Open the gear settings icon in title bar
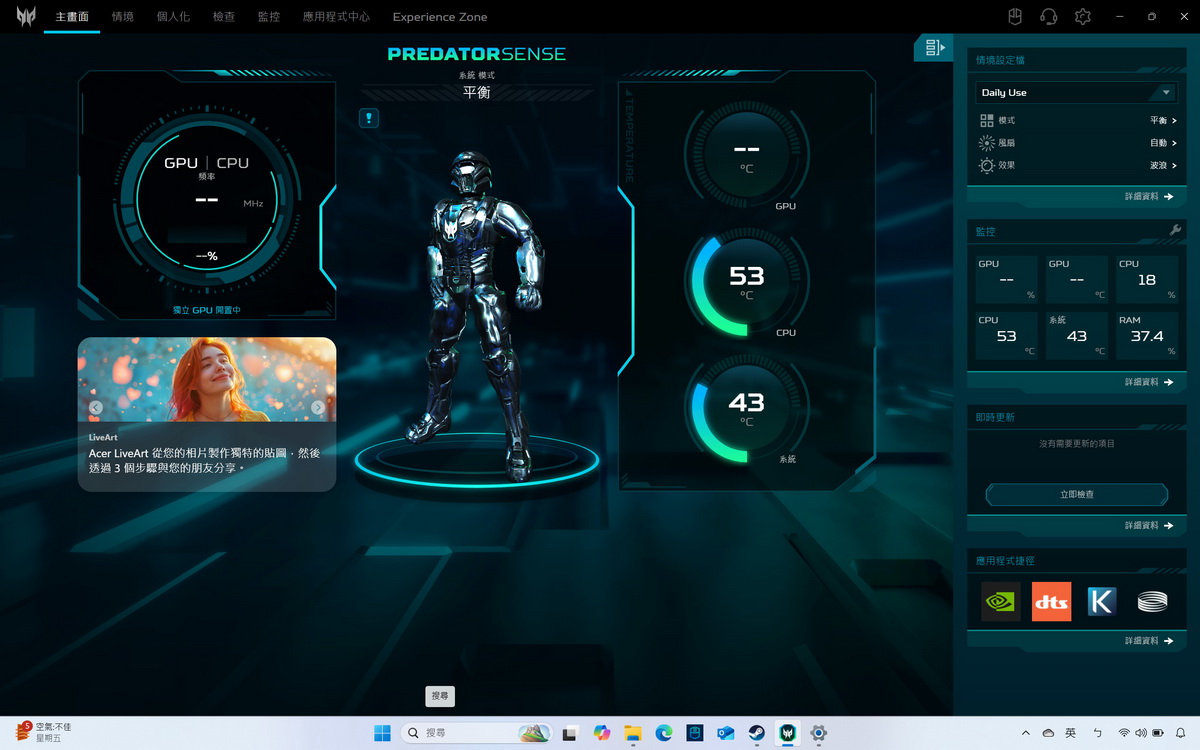Screen dimensions: 1200x750 point(1082,17)
